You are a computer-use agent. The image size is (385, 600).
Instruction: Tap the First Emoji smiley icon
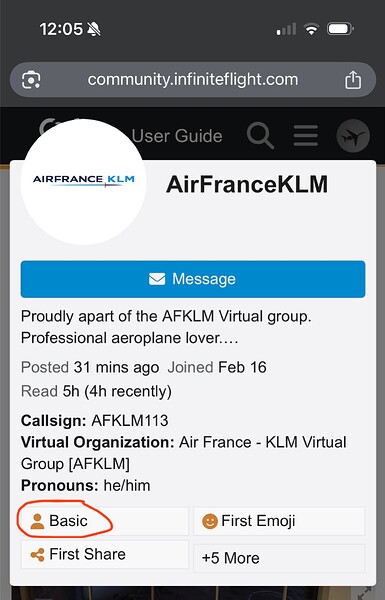[210, 521]
